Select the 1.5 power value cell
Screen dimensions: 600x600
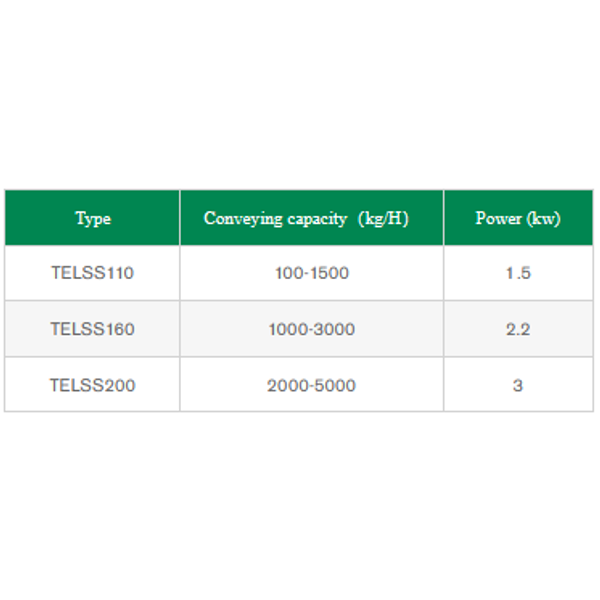coord(517,273)
